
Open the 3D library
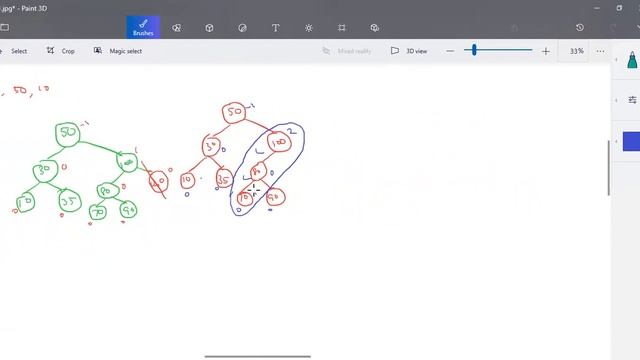click(375, 28)
